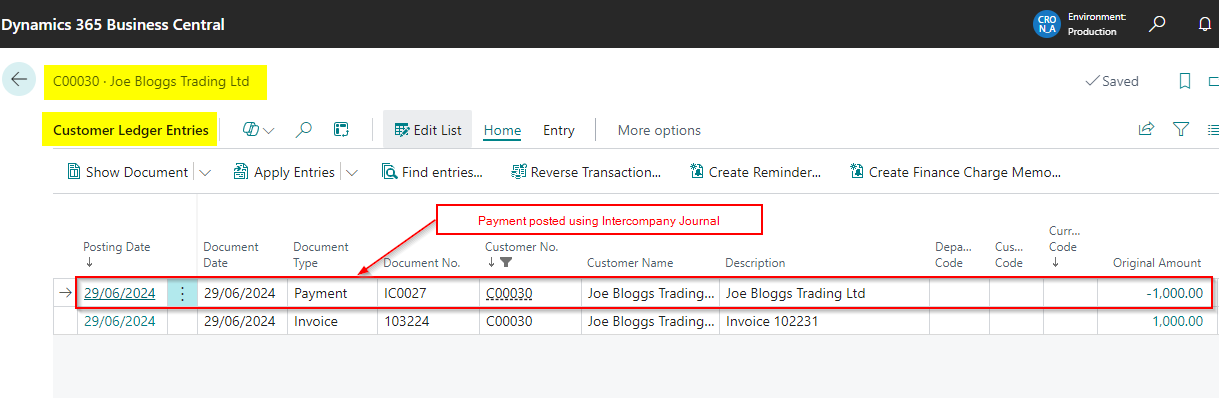Click the Apply Entries icon
1219x398 pixels.
point(240,172)
